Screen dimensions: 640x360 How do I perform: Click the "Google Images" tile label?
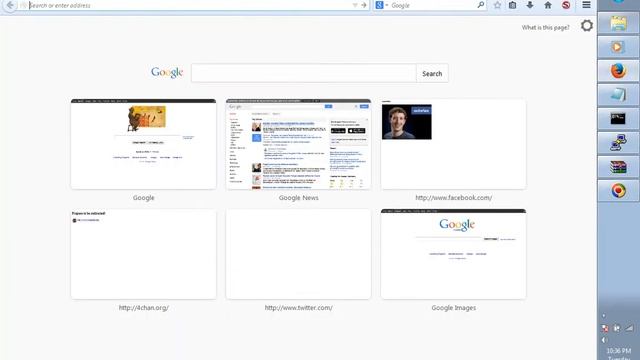453,308
